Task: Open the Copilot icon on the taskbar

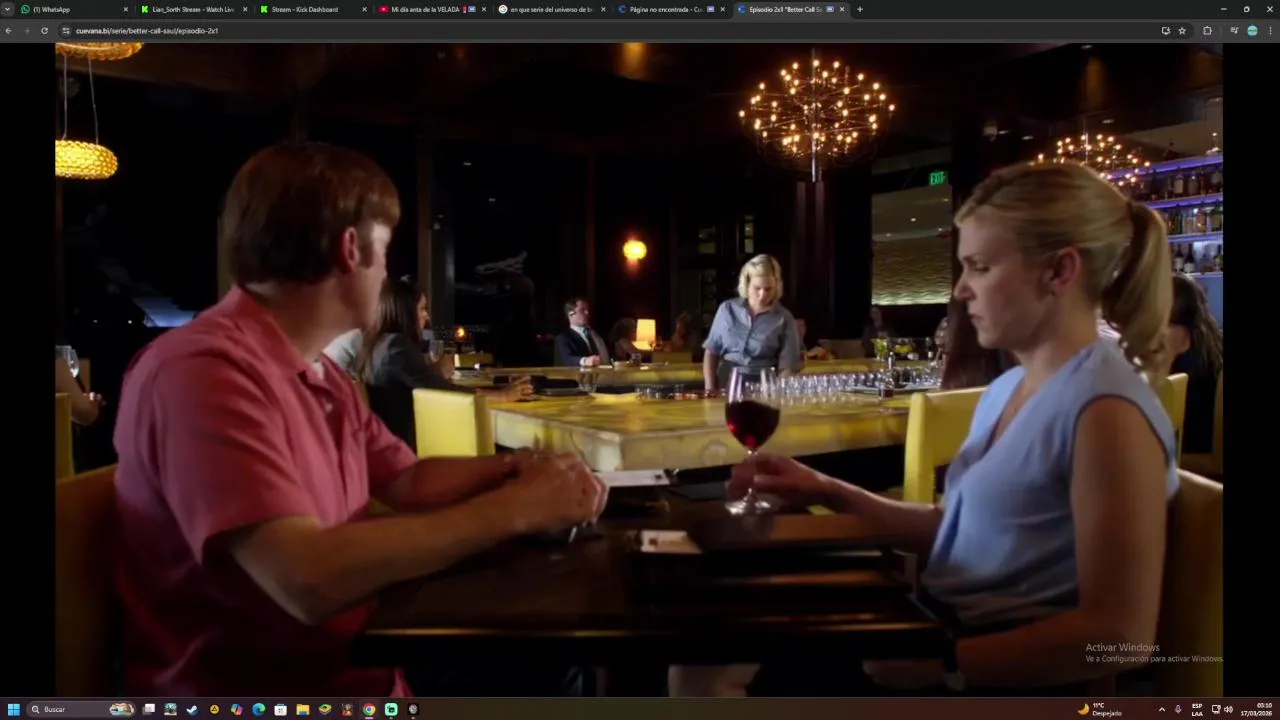Action: (x=237, y=709)
